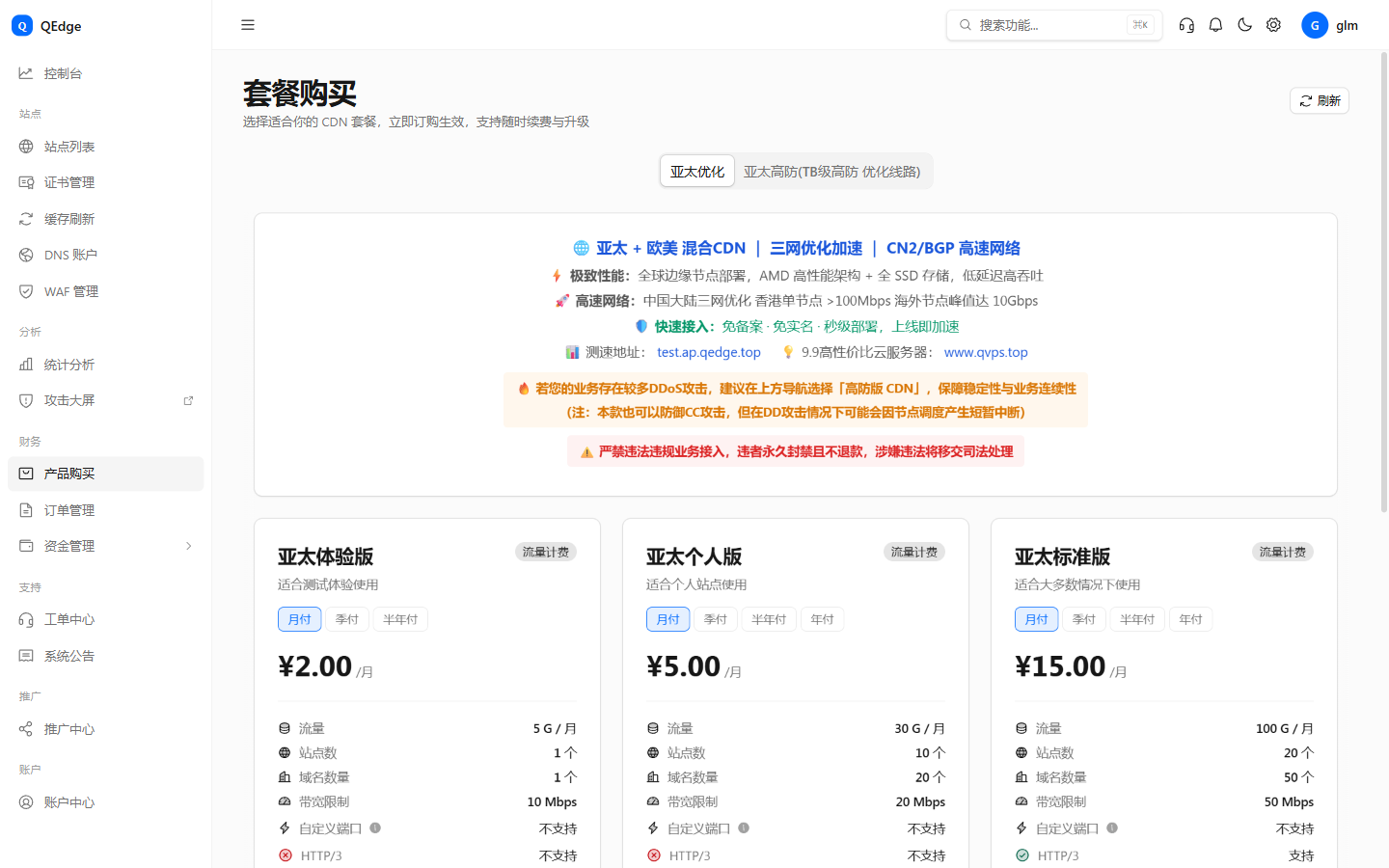Click the QEdge logo icon
1389x868 pixels.
pos(22,26)
